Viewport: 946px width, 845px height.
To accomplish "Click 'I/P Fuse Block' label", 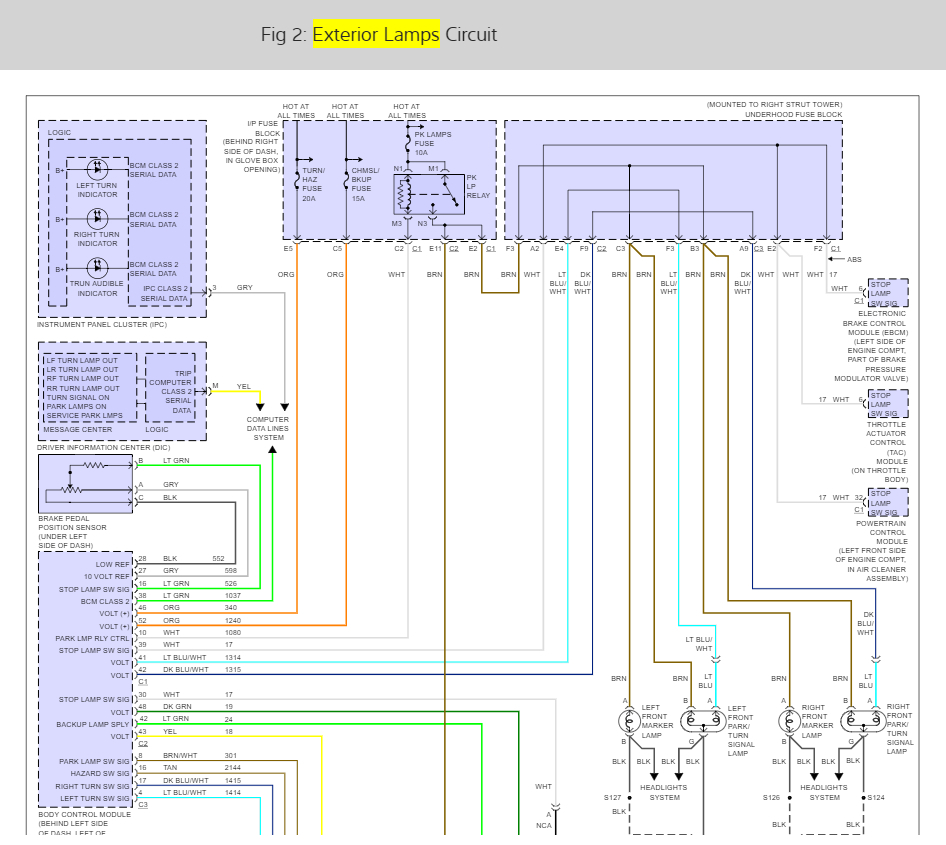I will pos(264,128).
